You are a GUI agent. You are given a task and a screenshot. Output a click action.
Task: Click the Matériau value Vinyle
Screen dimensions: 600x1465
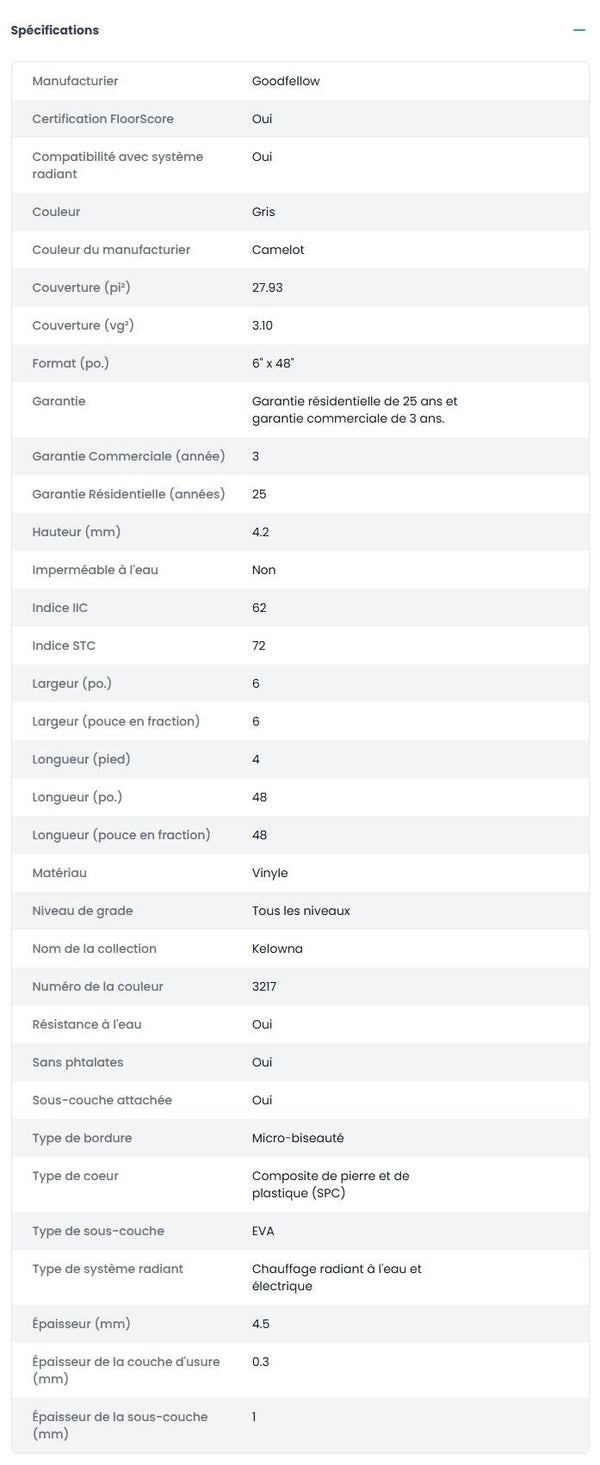[270, 873]
